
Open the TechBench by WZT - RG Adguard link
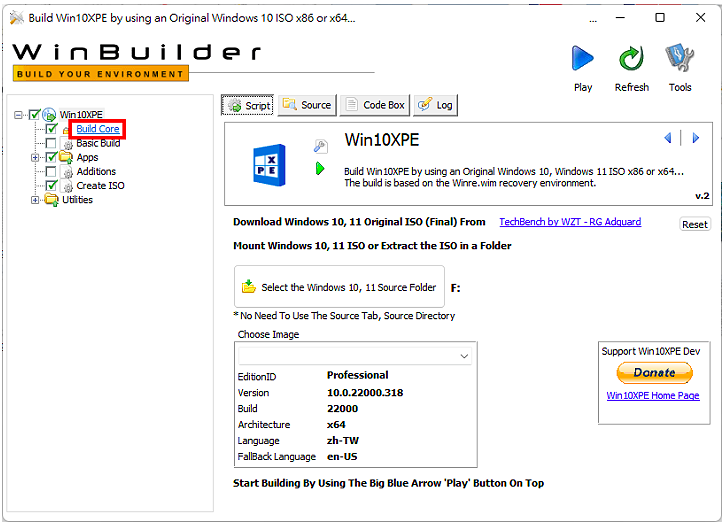570,222
